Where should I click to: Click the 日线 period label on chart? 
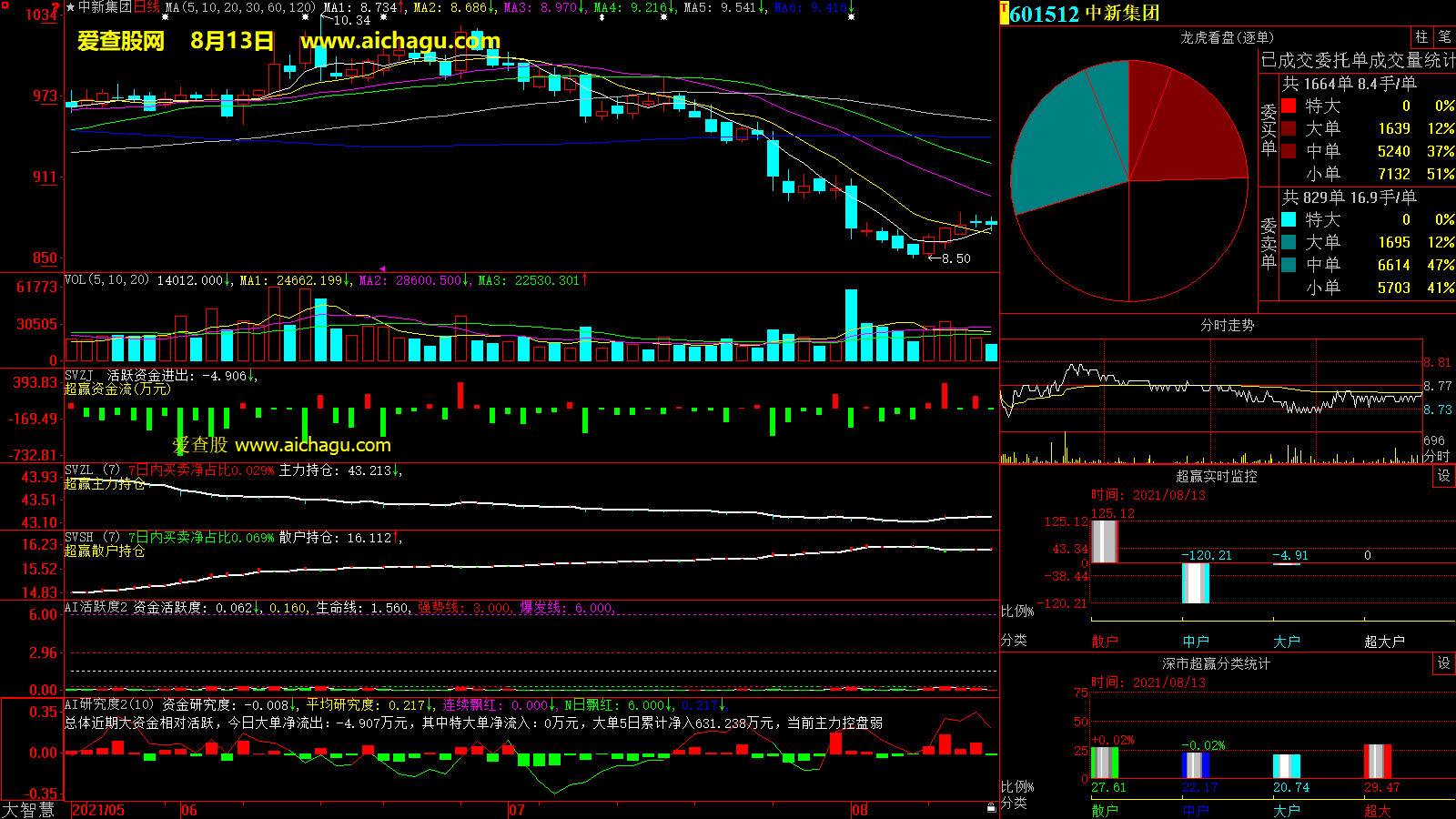coord(147,7)
